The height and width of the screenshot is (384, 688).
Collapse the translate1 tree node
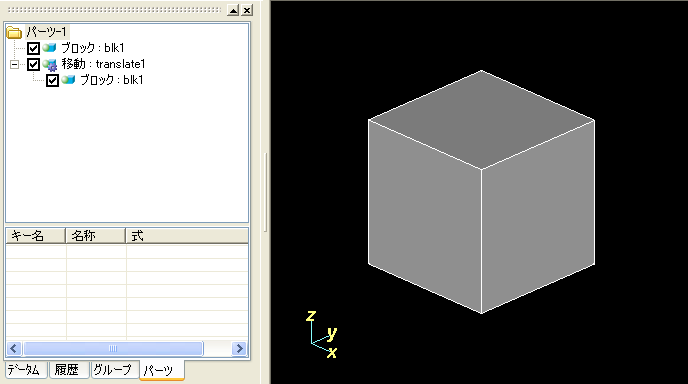click(x=14, y=65)
